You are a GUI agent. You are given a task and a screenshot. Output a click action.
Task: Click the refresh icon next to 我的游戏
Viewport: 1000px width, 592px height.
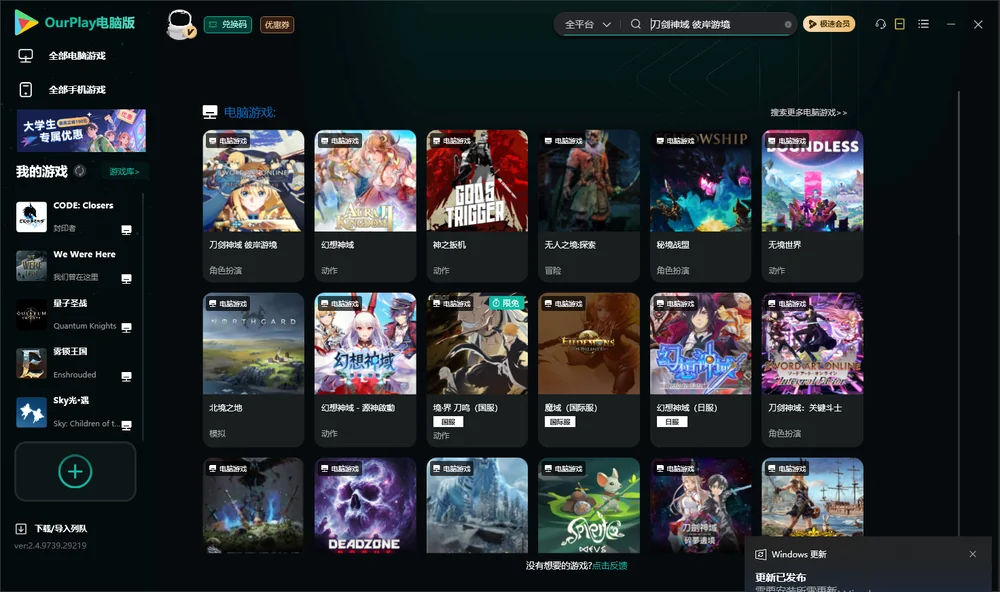80,171
